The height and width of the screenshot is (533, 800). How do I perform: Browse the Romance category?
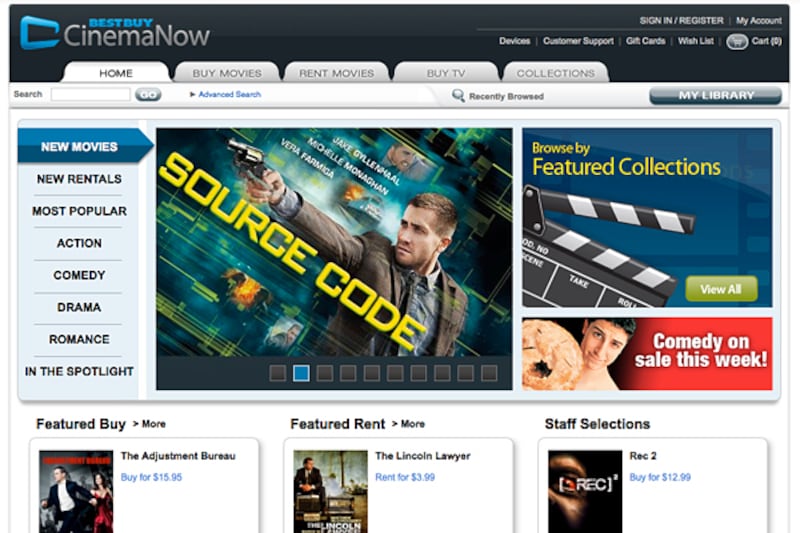(79, 339)
